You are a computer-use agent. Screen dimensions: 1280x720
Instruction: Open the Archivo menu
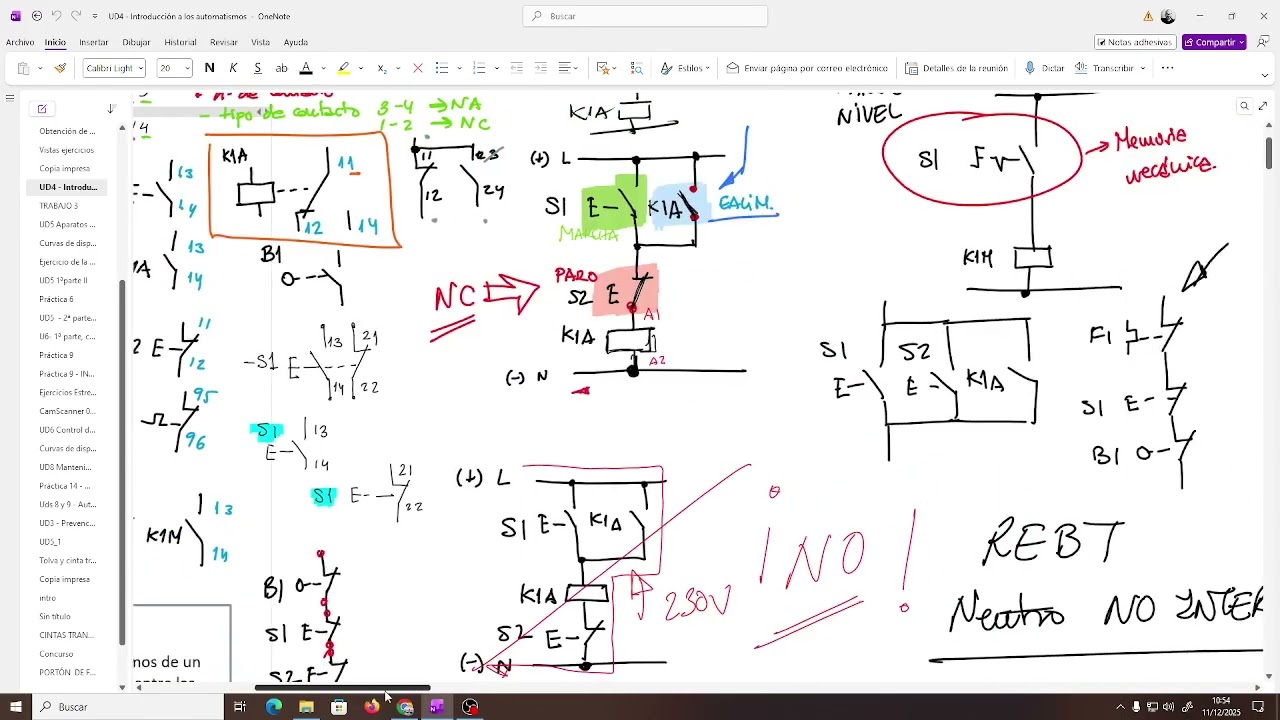pyautogui.click(x=20, y=42)
